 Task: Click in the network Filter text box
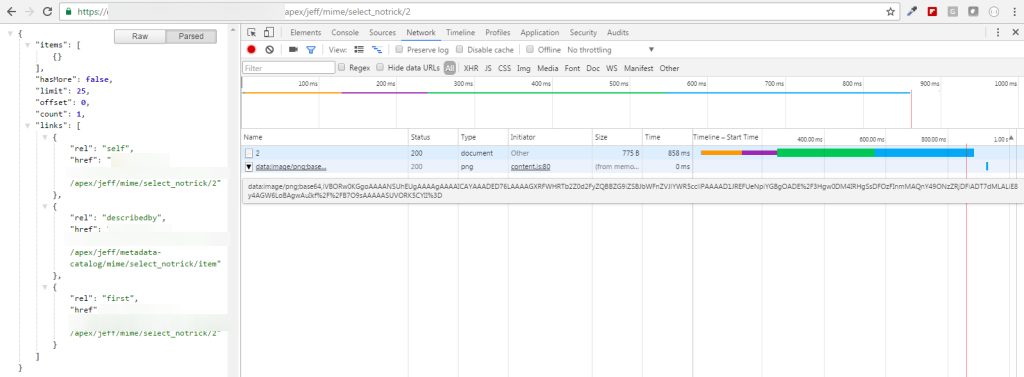pos(289,67)
